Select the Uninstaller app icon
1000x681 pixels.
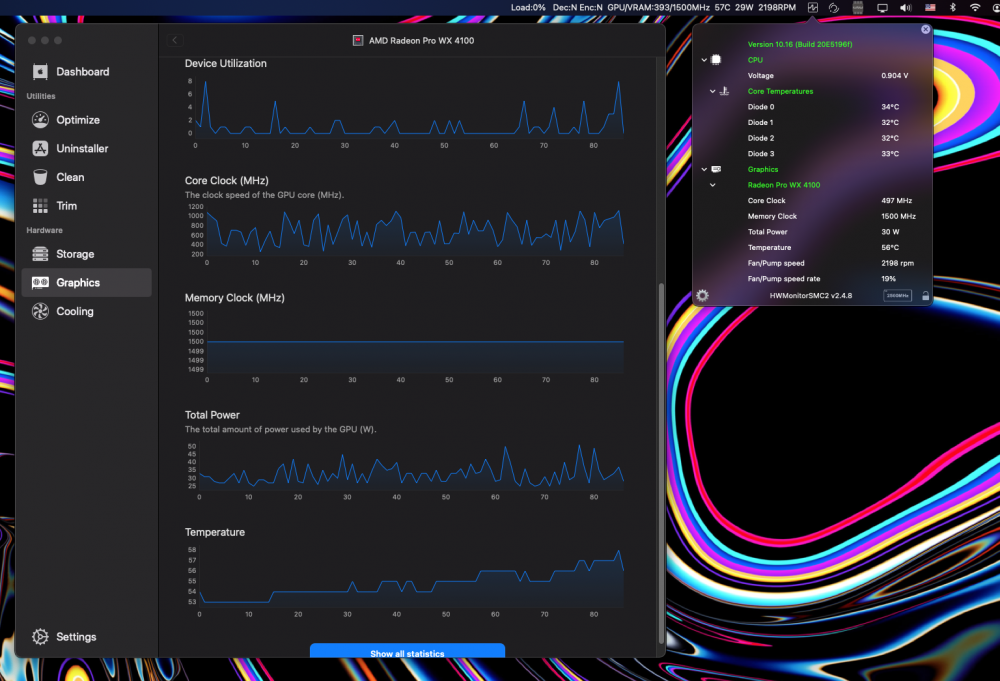point(40,149)
